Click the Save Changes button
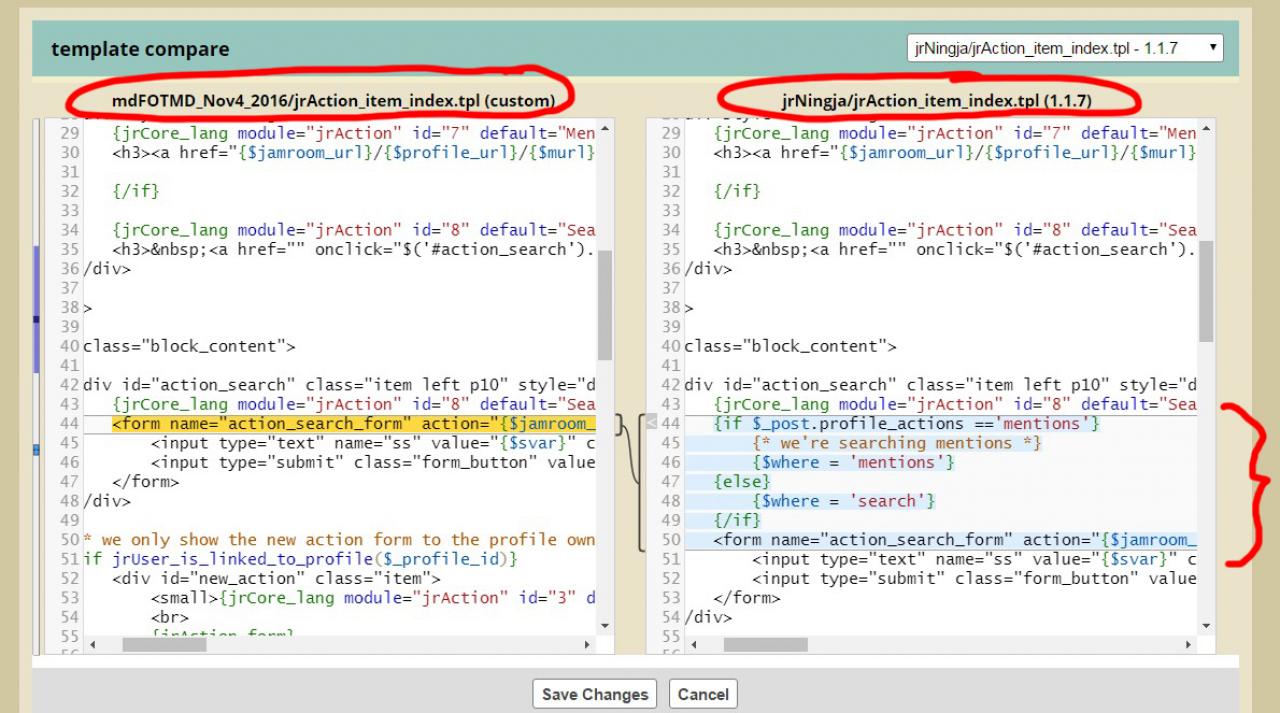This screenshot has width=1280, height=713. pyautogui.click(x=594, y=694)
